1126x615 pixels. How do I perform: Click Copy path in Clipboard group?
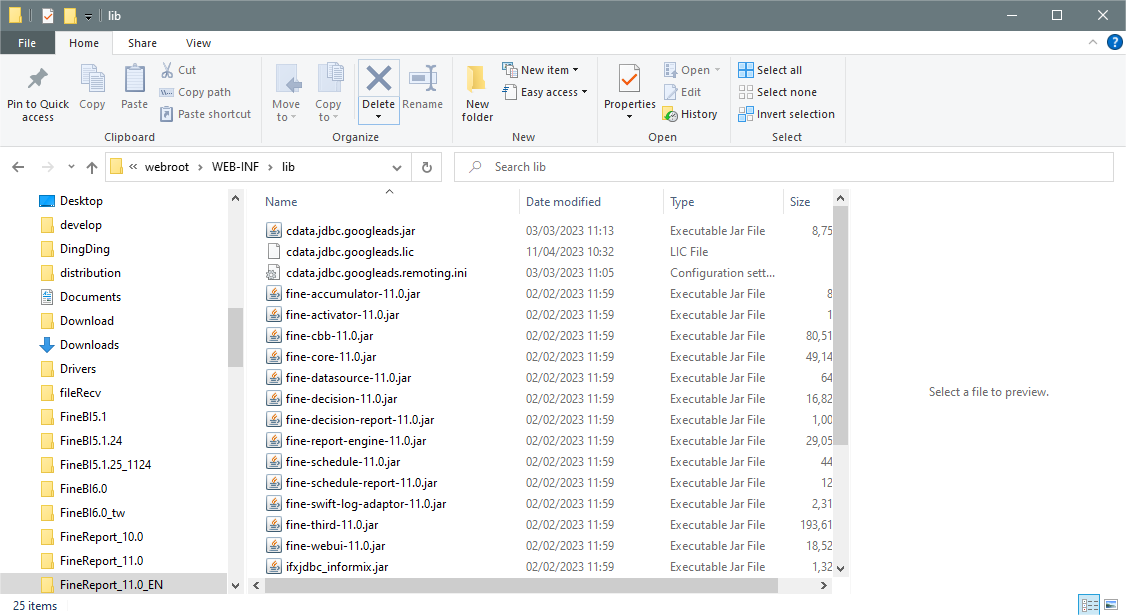(195, 92)
